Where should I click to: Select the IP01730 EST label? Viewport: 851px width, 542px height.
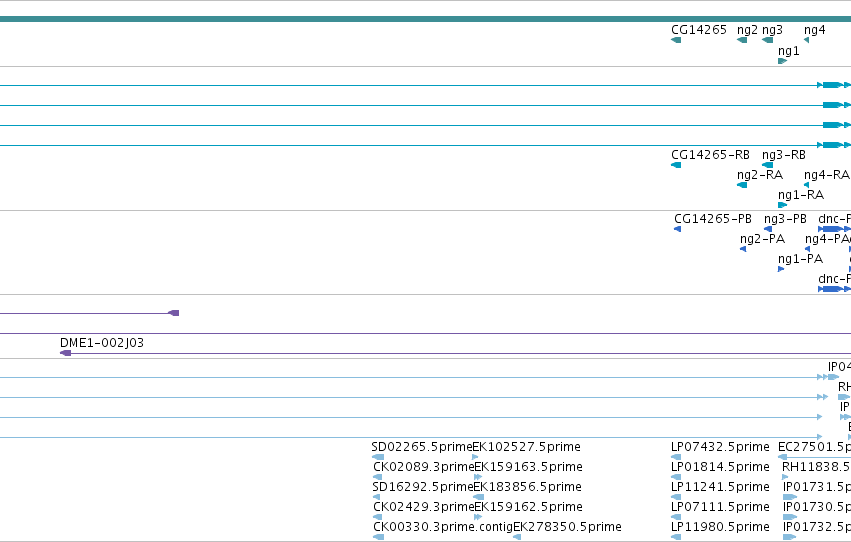[x=817, y=507]
